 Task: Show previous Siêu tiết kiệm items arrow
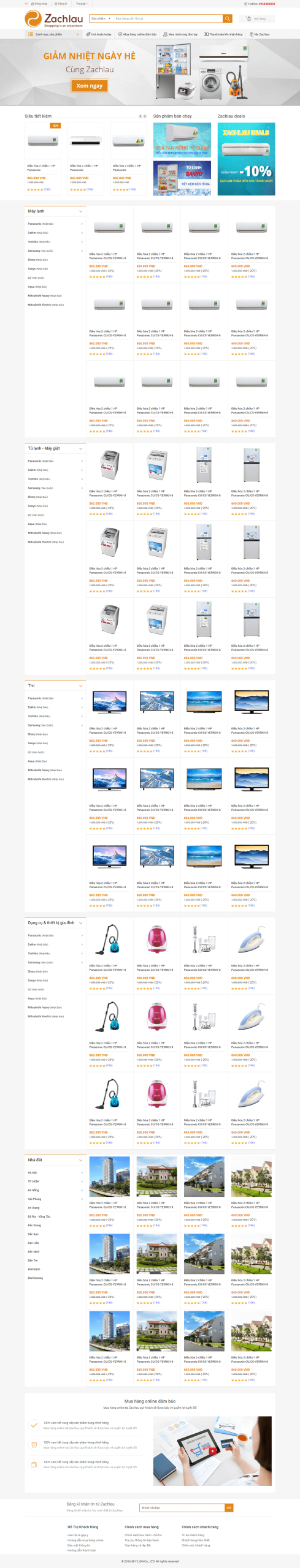pos(140,116)
